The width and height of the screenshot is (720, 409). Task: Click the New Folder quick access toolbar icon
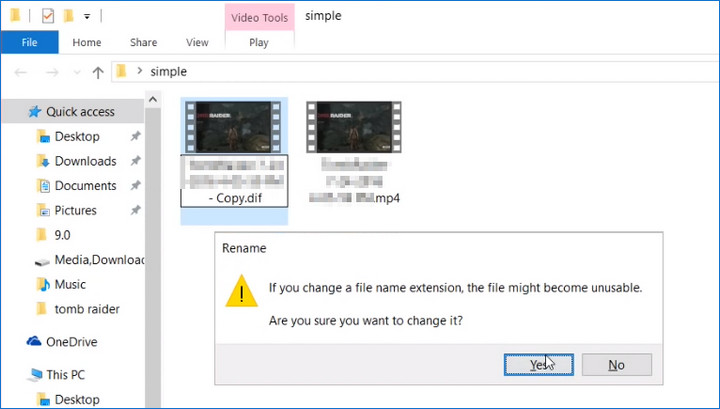[x=68, y=16]
